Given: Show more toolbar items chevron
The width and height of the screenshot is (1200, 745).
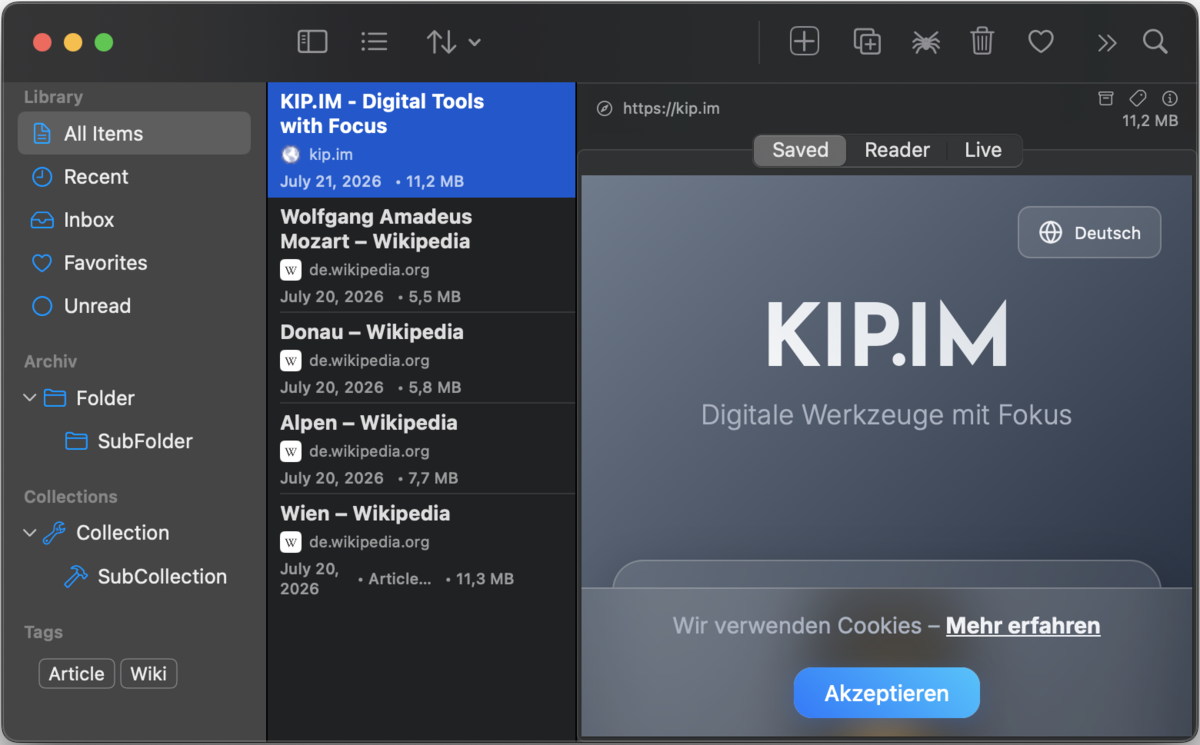Looking at the screenshot, I should pos(1106,42).
